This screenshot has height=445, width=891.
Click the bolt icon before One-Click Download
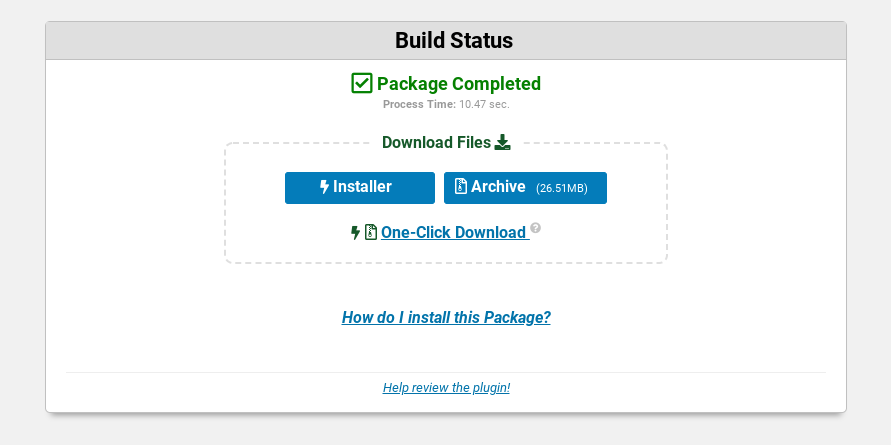[x=355, y=233]
